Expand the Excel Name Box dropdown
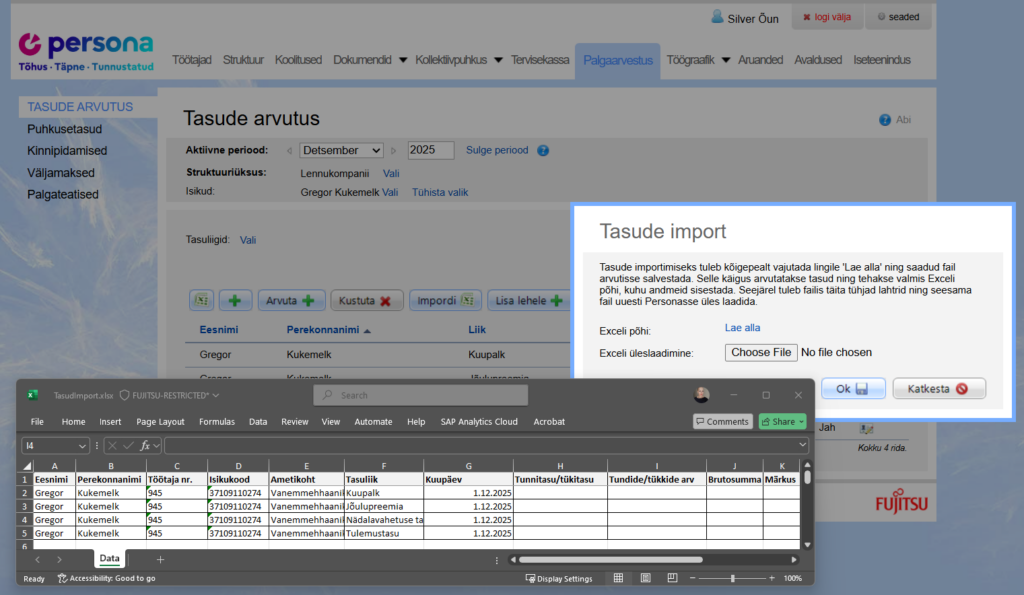This screenshot has width=1024, height=595. [82, 445]
